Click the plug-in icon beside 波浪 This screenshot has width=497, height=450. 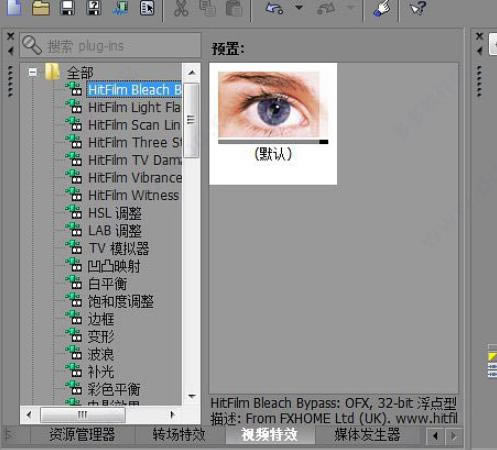(x=74, y=353)
